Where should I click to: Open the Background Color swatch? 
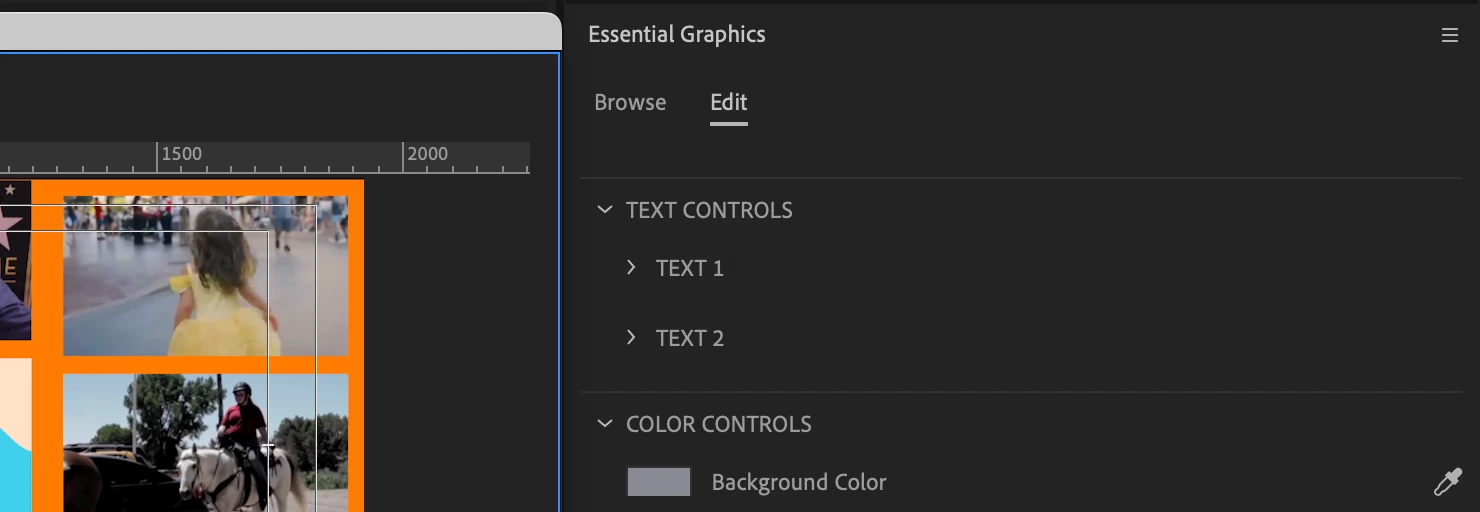(659, 482)
